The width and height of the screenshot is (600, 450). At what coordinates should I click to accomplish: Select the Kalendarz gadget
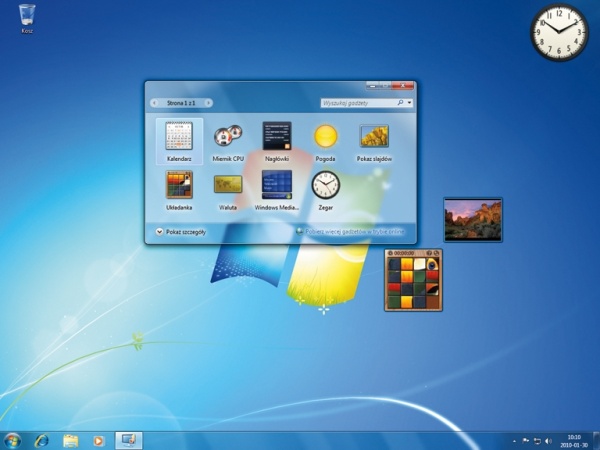(x=179, y=142)
